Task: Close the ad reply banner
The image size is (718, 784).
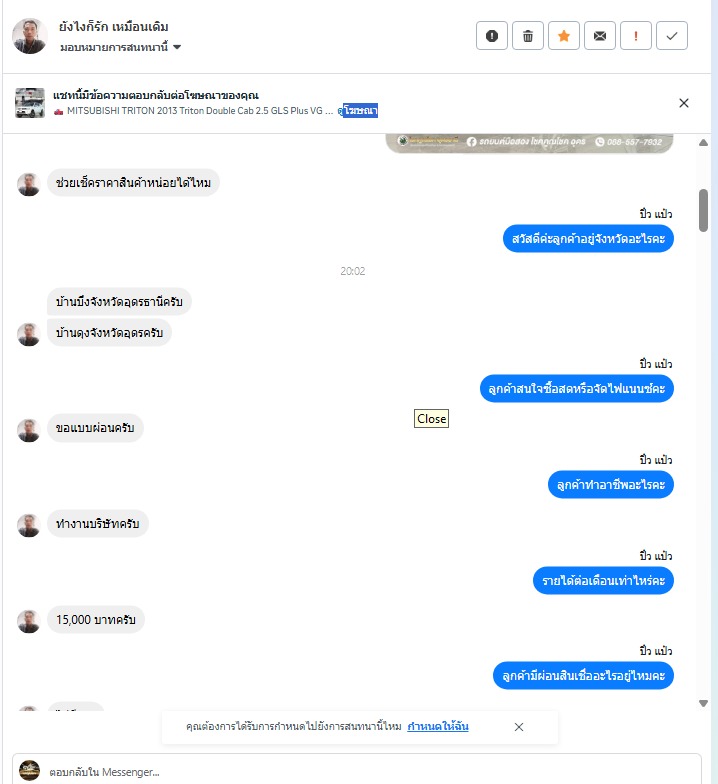Action: coord(684,103)
